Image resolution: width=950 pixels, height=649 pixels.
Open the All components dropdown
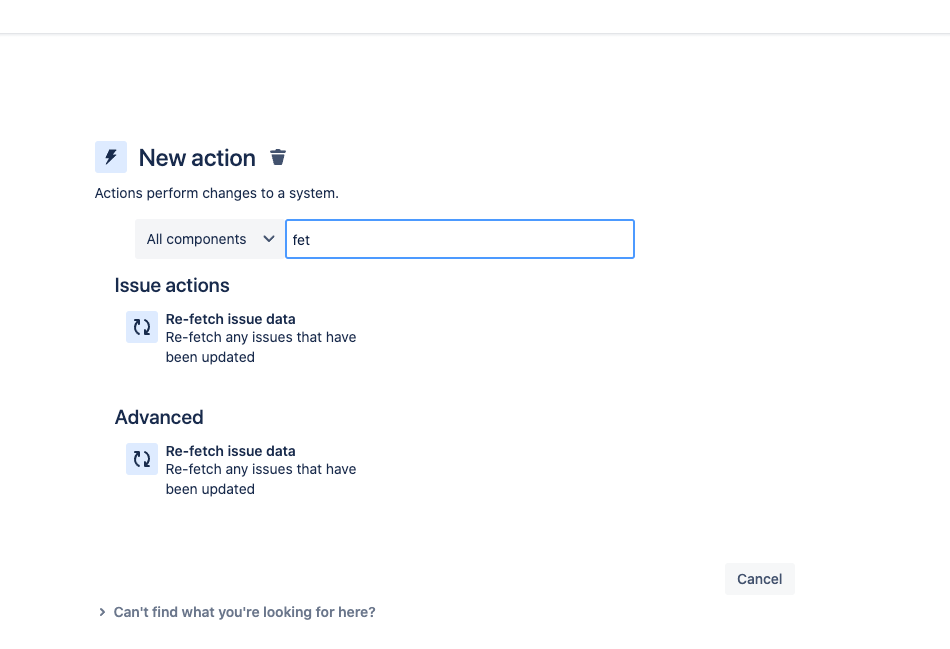(x=210, y=240)
